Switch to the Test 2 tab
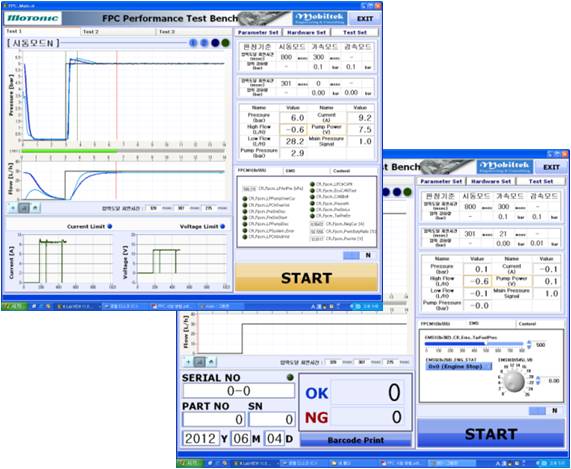571x469 pixels. 117,32
